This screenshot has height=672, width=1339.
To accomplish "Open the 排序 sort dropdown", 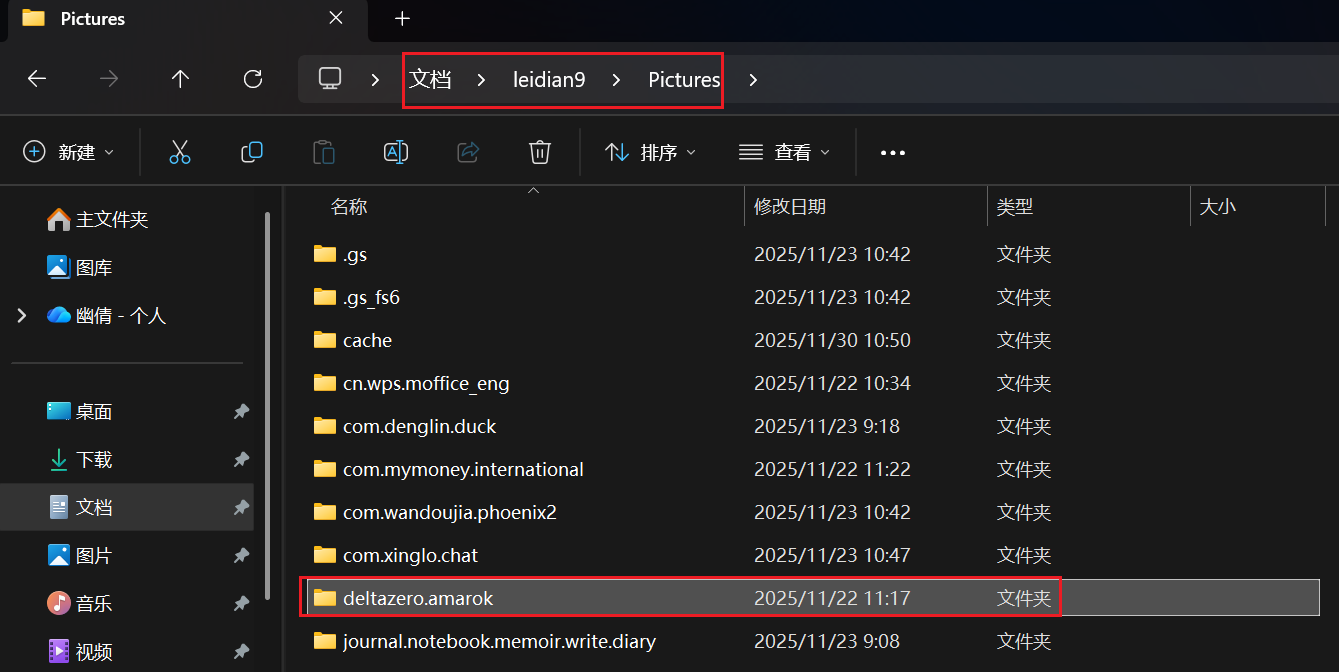I will click(x=650, y=152).
